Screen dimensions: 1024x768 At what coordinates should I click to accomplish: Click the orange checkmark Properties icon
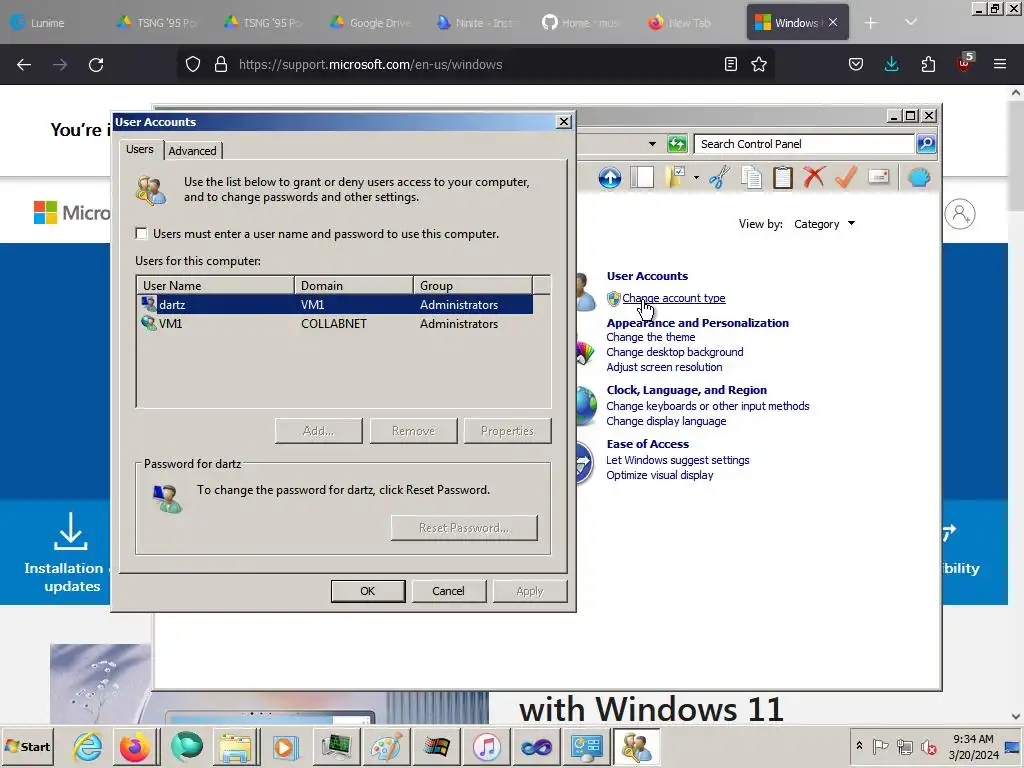point(846,177)
